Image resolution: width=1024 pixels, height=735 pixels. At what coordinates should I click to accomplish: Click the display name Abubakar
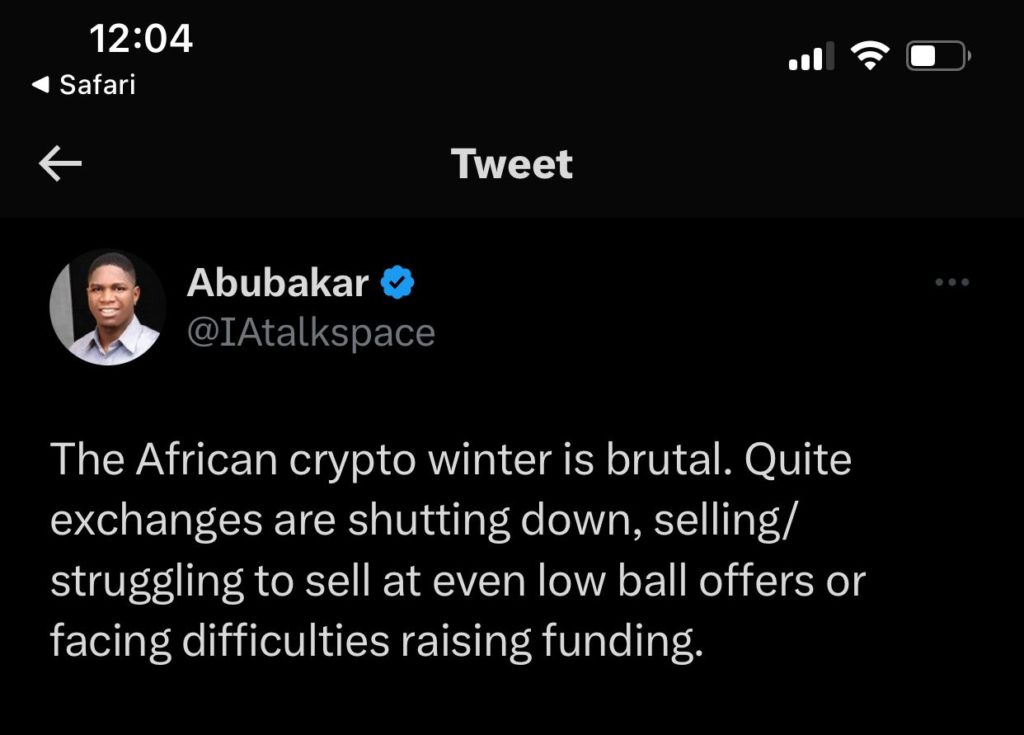pos(278,284)
